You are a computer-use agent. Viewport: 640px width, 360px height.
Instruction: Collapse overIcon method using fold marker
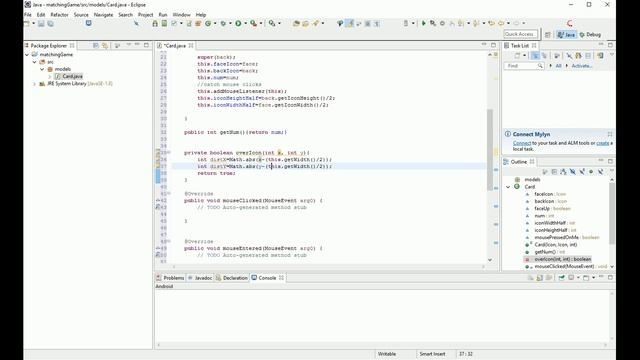click(169, 153)
